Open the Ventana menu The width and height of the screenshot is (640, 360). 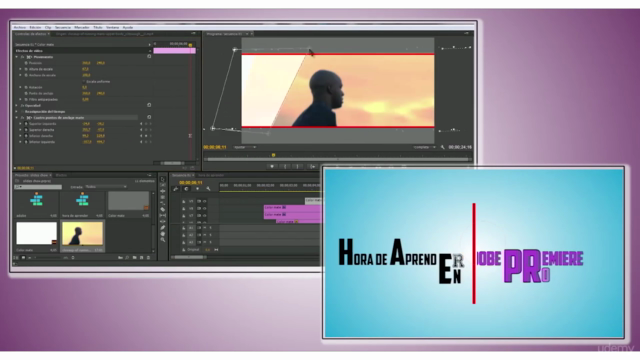coord(113,27)
